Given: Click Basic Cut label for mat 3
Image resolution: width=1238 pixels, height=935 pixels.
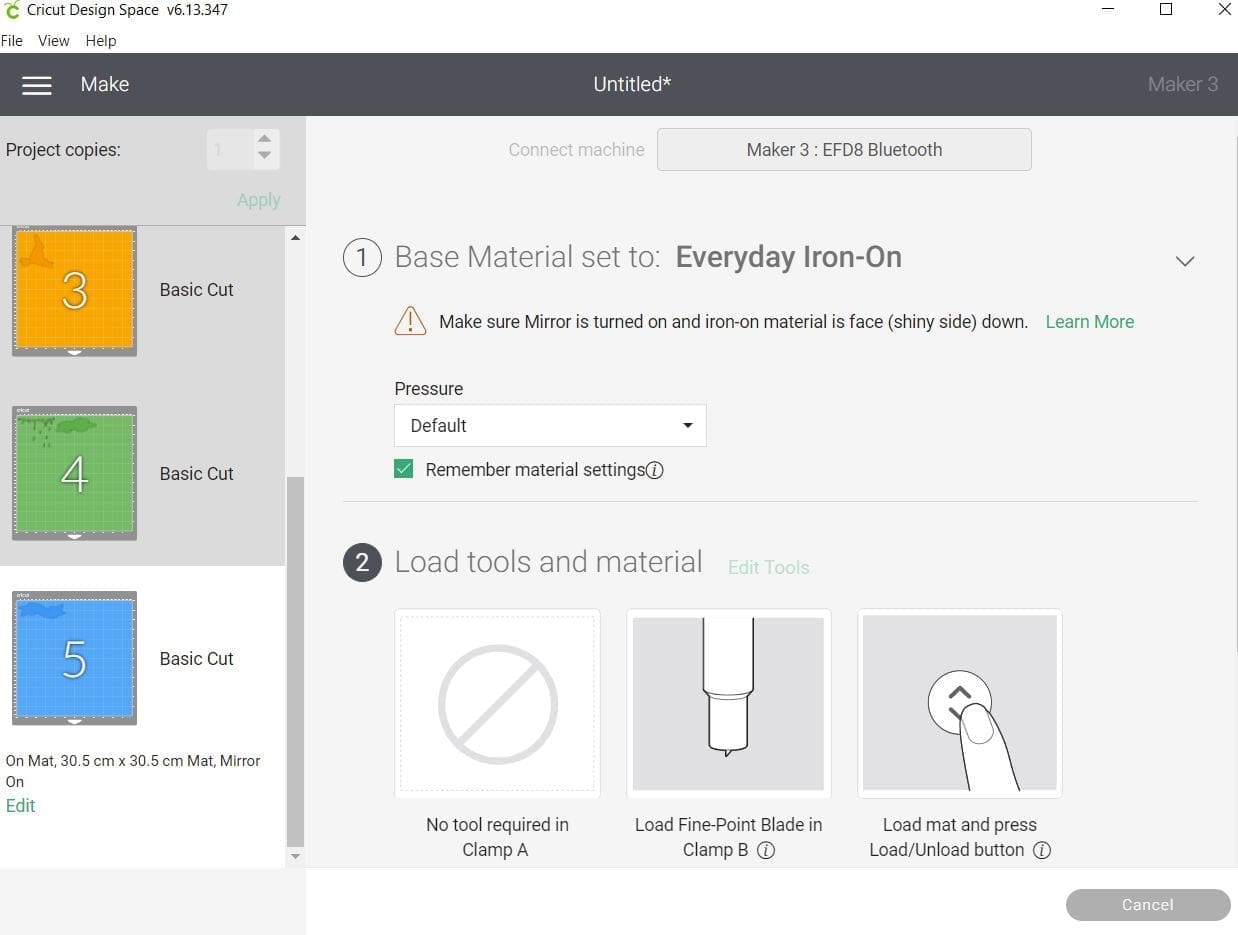Looking at the screenshot, I should point(196,290).
